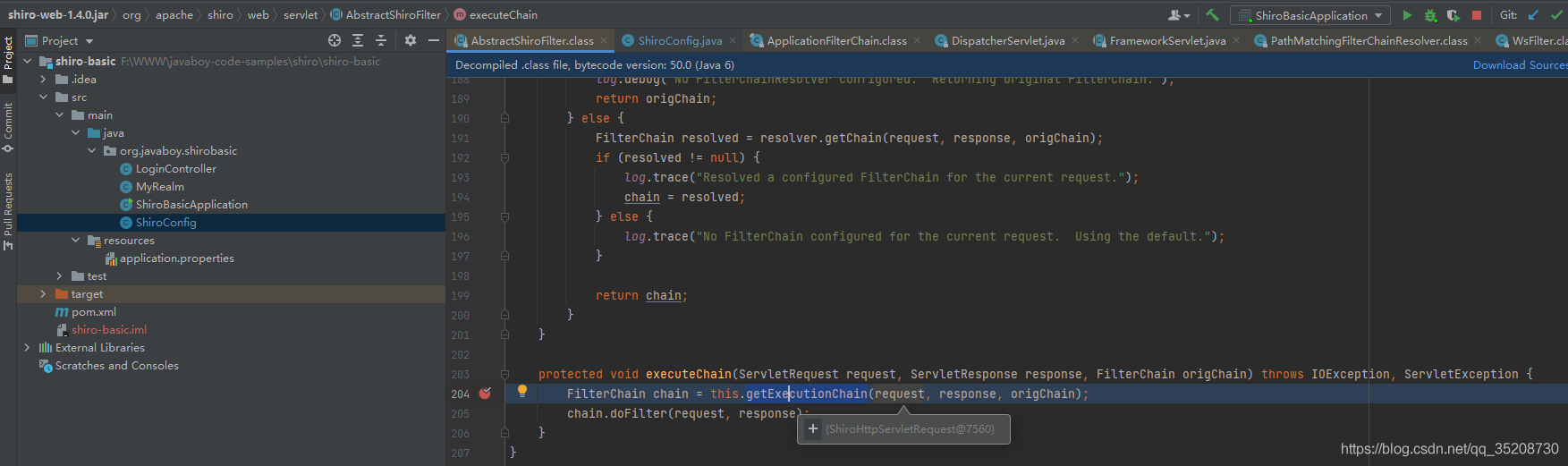The image size is (1568, 466).
Task: Open shiro-basic.iml file
Action: (108, 329)
